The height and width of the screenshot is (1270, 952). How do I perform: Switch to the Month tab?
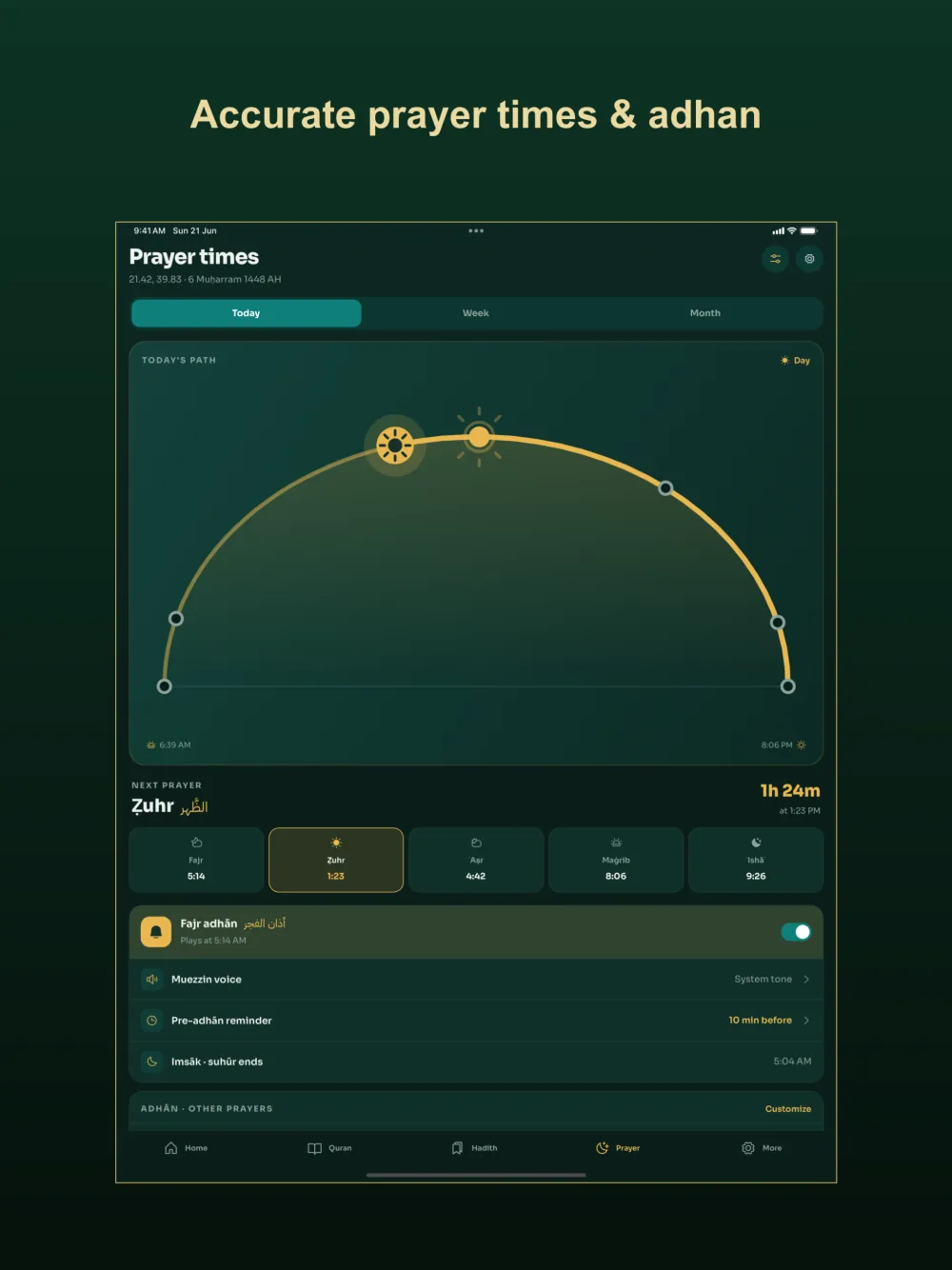point(705,313)
